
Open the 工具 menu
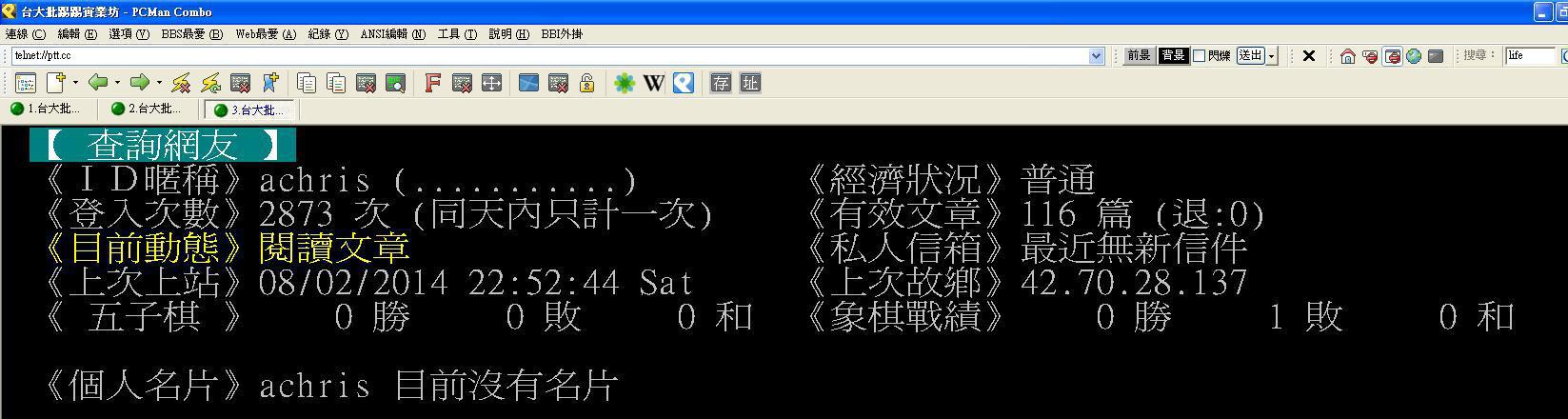tap(457, 33)
